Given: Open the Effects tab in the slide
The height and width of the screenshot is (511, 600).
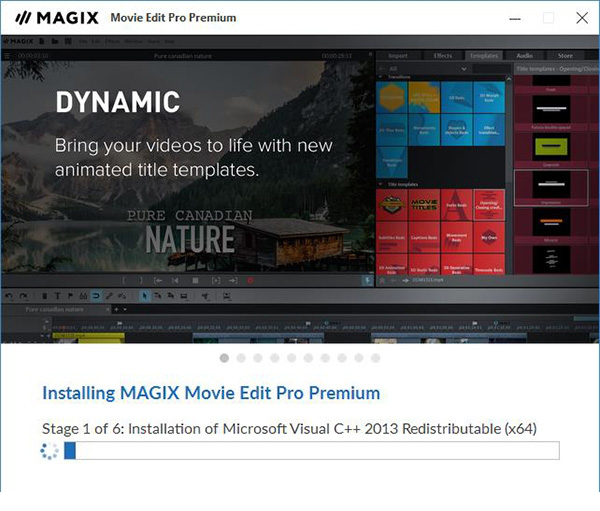Looking at the screenshot, I should 443,56.
